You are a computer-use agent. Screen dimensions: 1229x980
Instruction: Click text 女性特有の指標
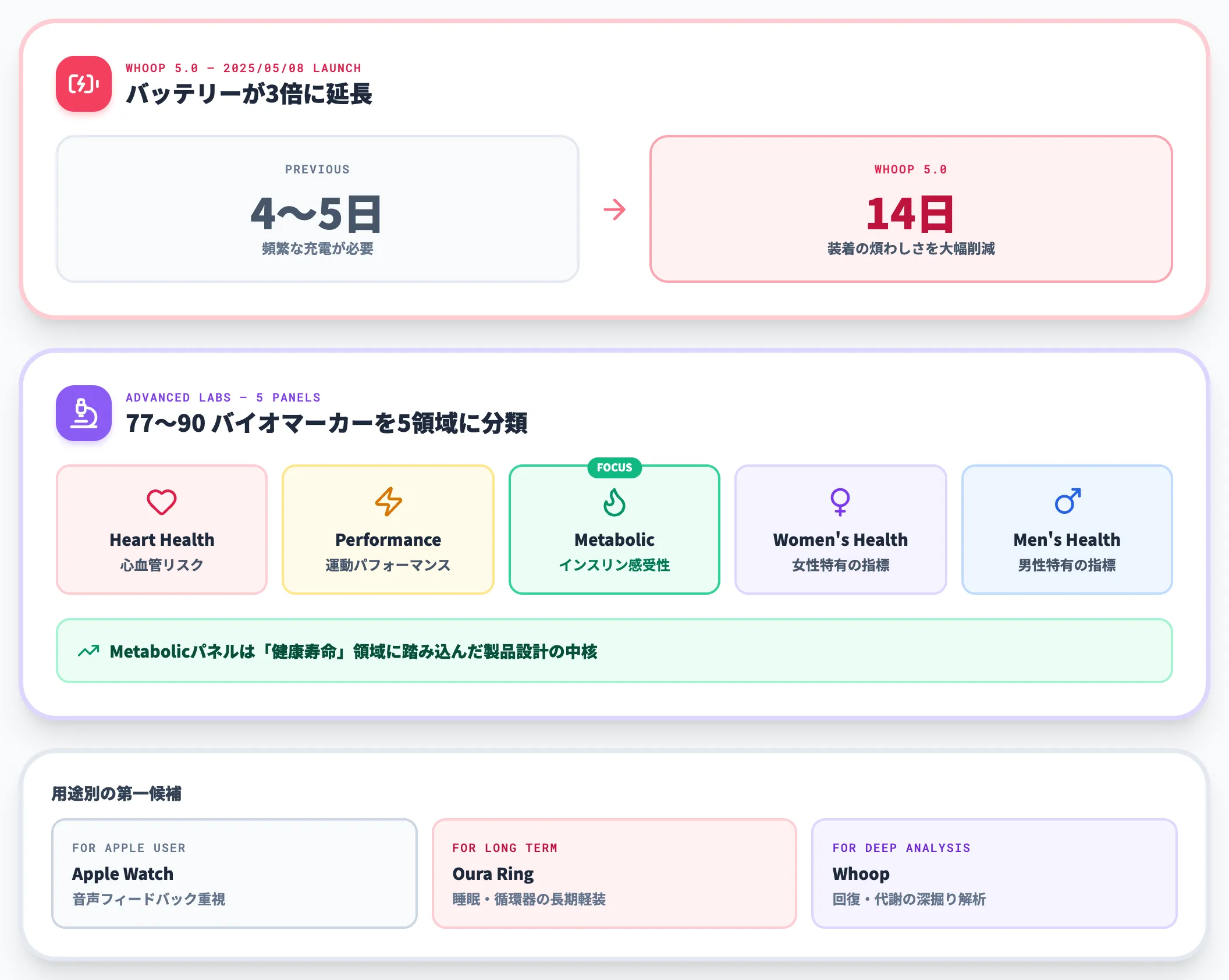840,565
